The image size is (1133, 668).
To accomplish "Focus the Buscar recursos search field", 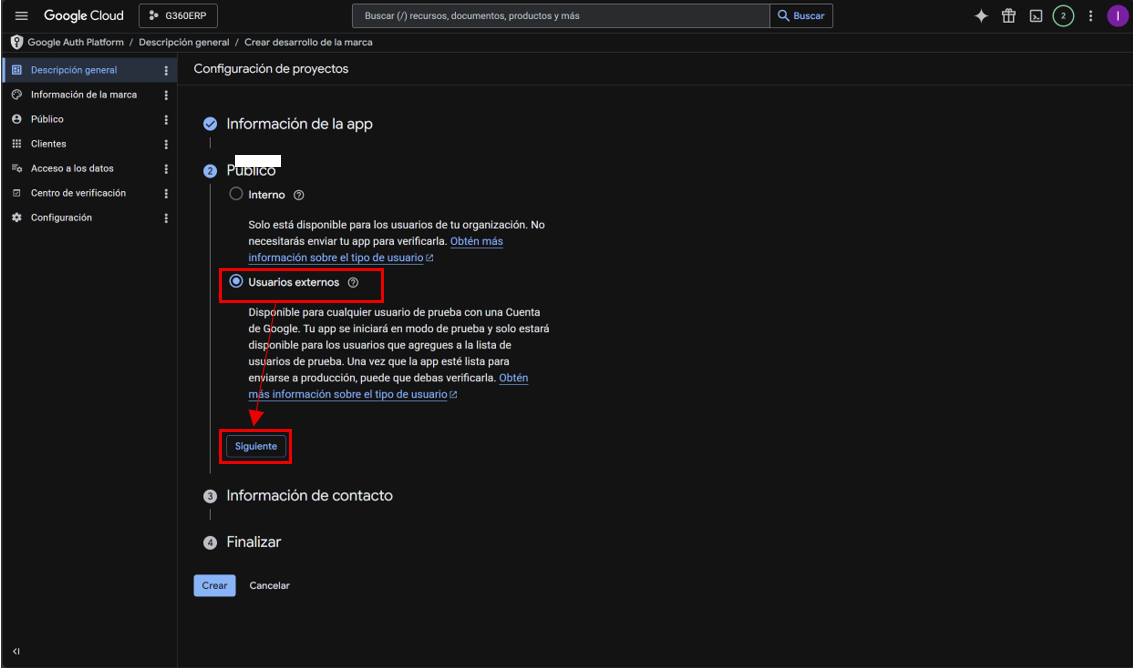I will [561, 16].
